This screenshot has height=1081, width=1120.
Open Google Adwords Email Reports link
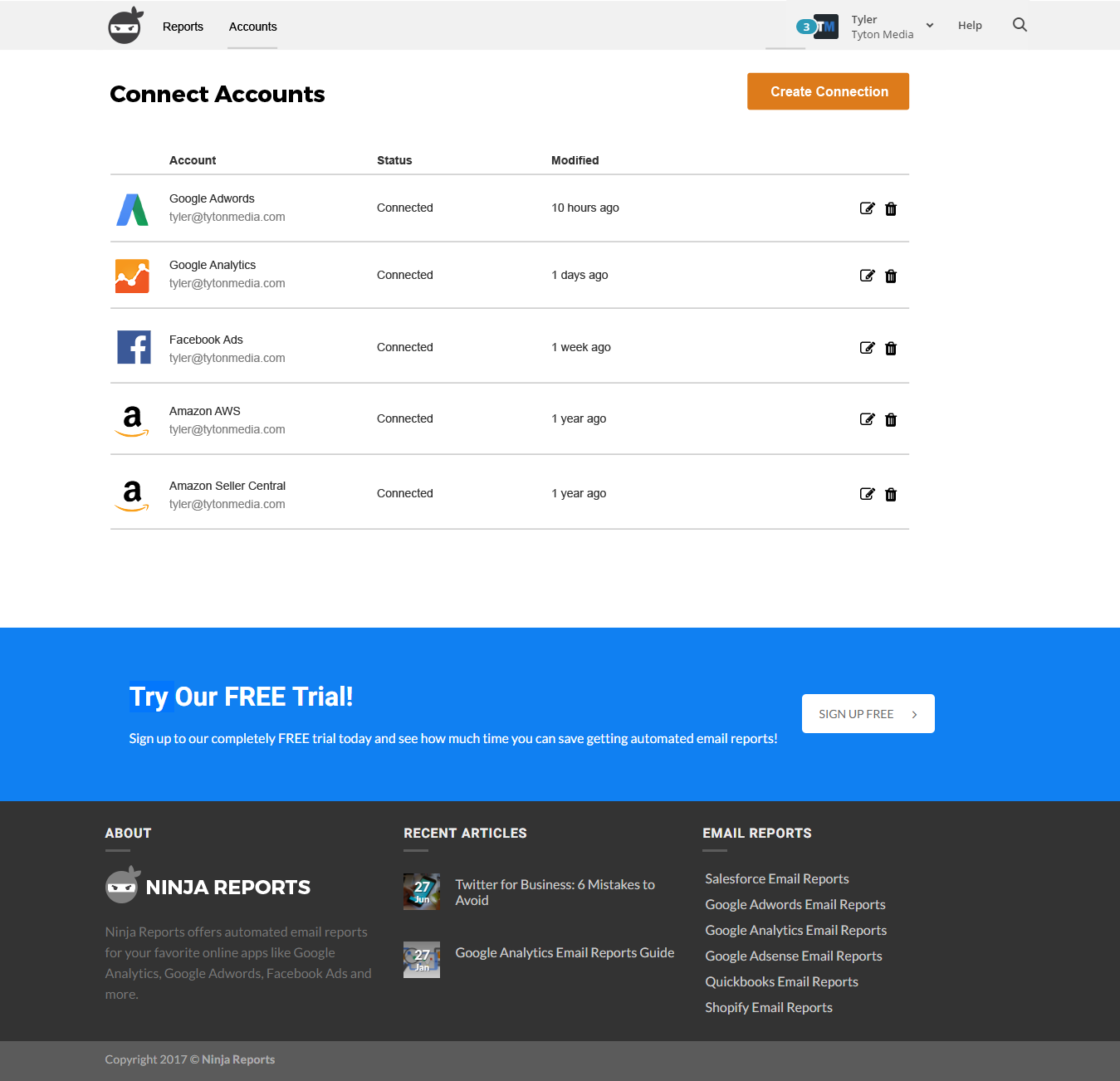[795, 904]
